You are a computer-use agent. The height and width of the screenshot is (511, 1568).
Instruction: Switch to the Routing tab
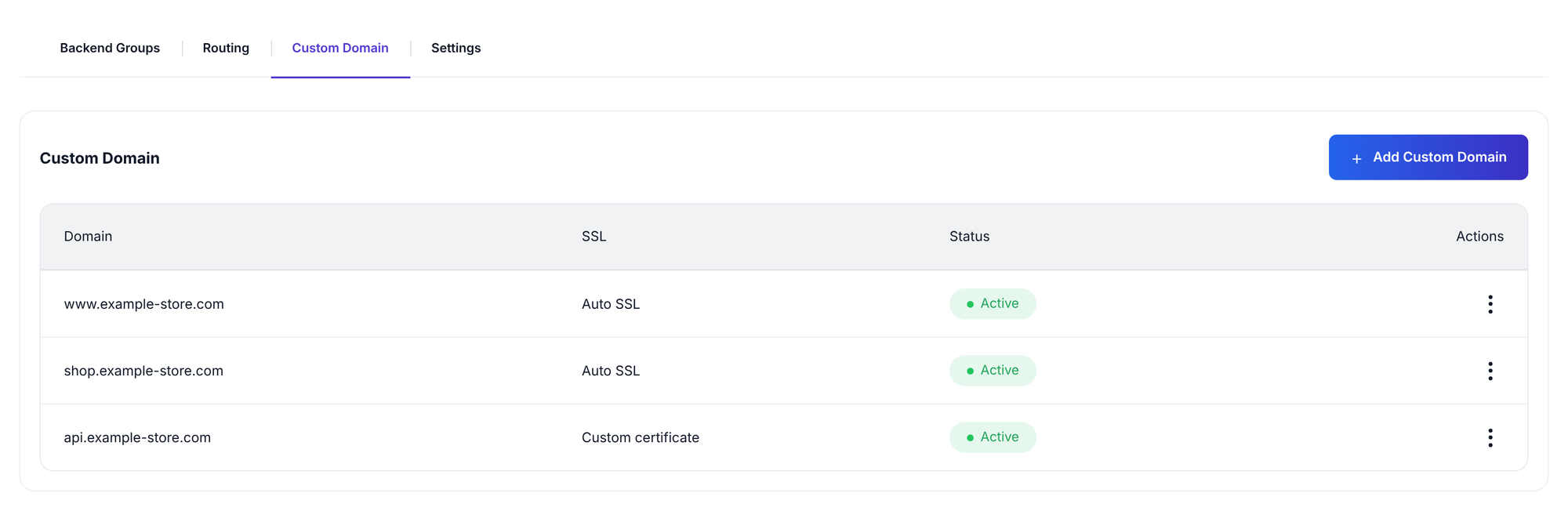(x=226, y=48)
